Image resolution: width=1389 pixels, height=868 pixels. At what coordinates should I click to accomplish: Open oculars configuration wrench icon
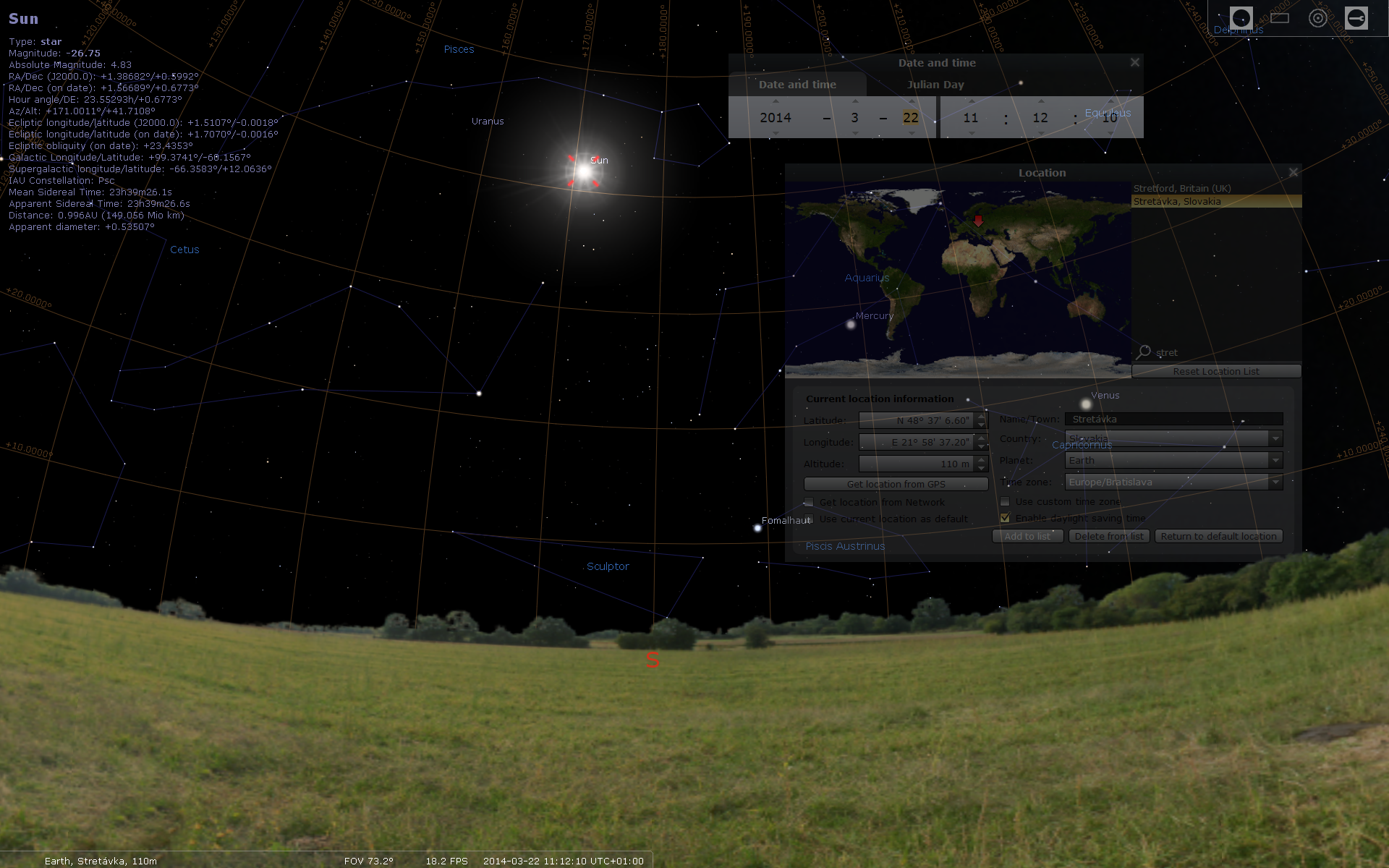pos(1356,18)
